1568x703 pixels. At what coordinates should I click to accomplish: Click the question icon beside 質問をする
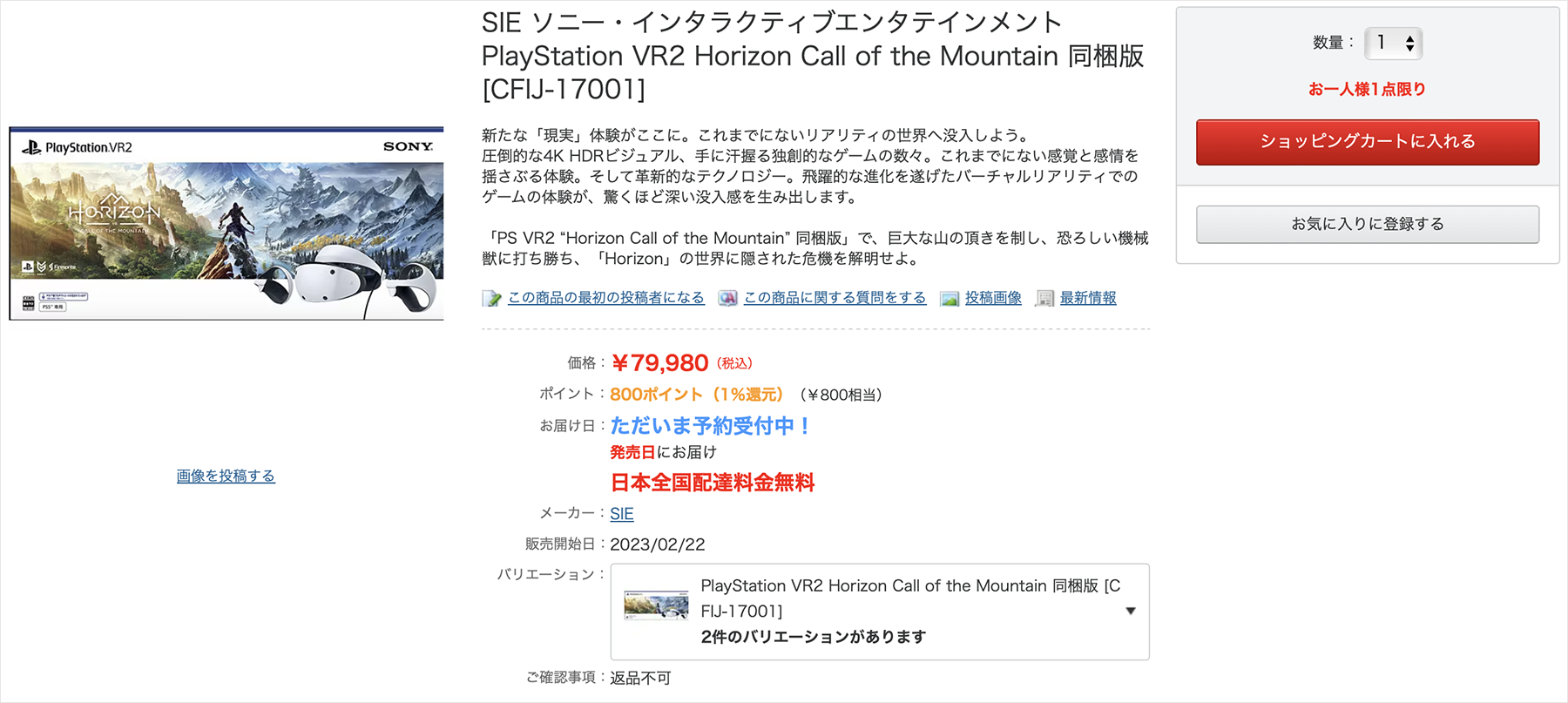pyautogui.click(x=727, y=299)
